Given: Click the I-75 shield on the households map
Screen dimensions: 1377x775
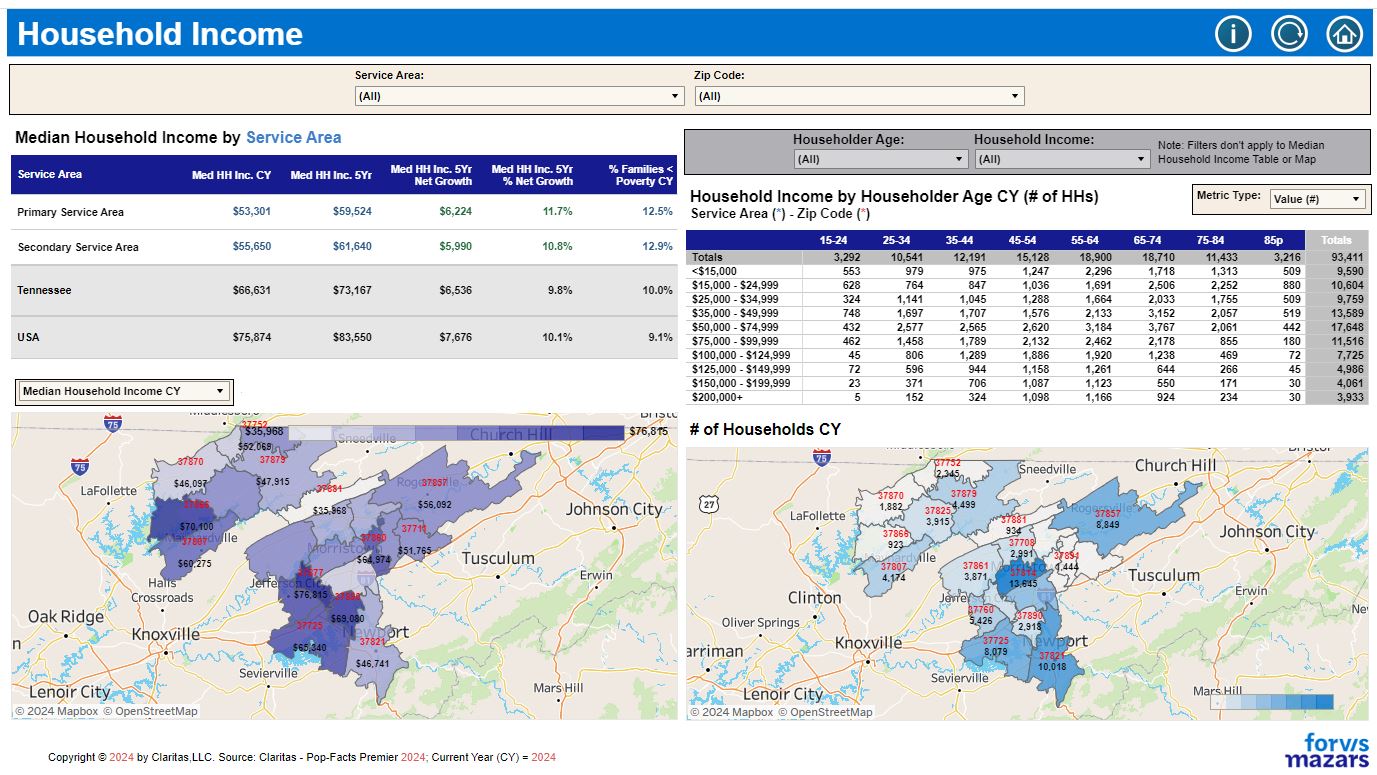Looking at the screenshot, I should pyautogui.click(x=821, y=458).
